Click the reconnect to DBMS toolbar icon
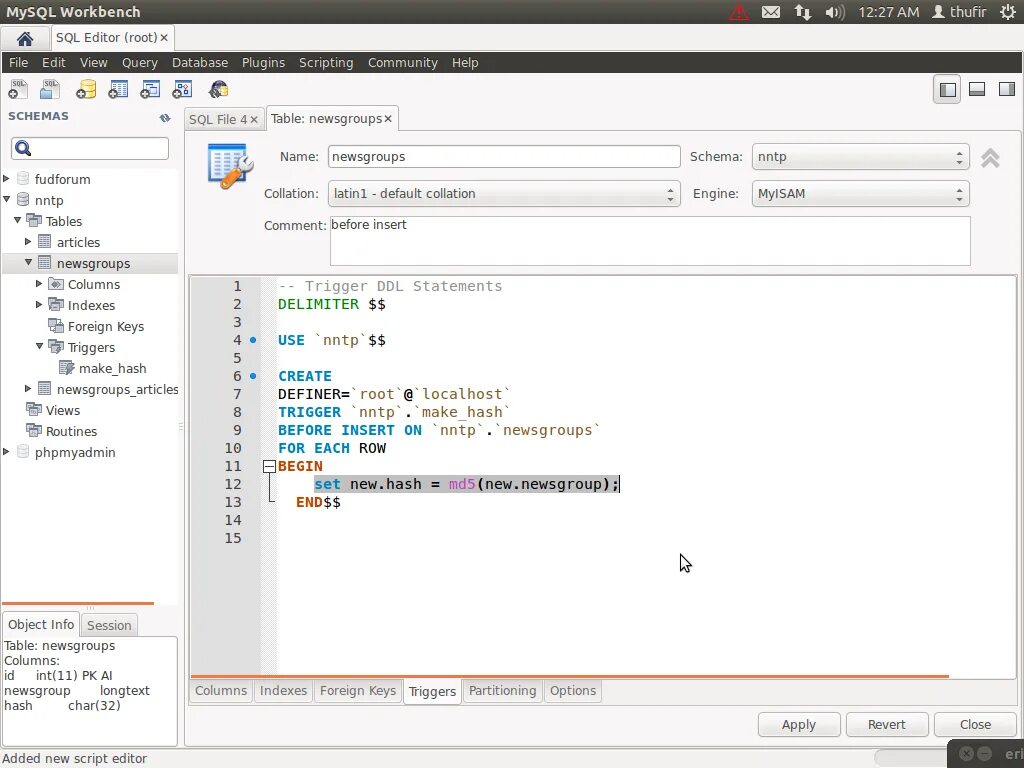1024x768 pixels. [x=218, y=89]
